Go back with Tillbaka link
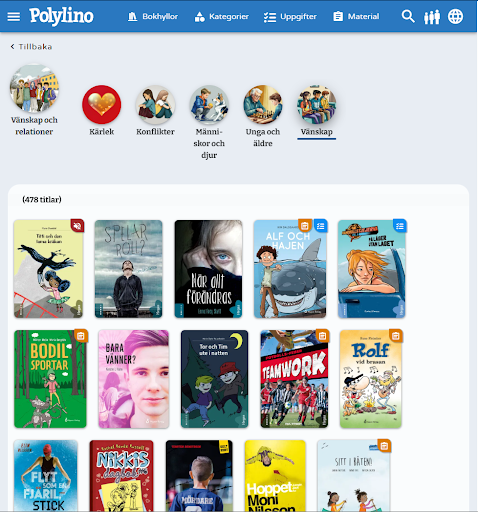Viewport: 478px width, 512px height. pyautogui.click(x=31, y=47)
